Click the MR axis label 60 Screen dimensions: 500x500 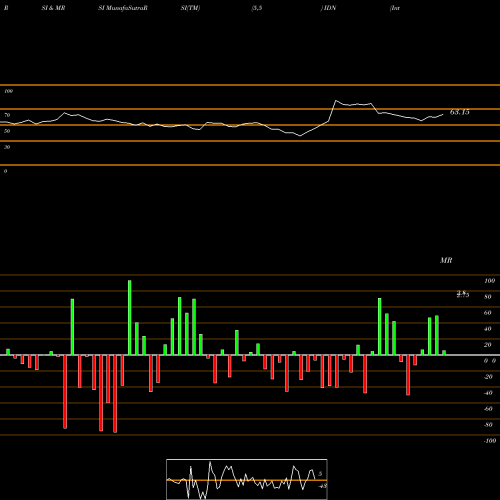488,313
